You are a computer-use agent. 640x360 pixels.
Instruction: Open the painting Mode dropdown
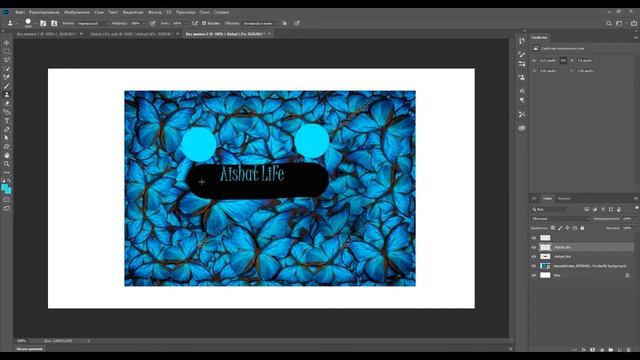tap(93, 23)
